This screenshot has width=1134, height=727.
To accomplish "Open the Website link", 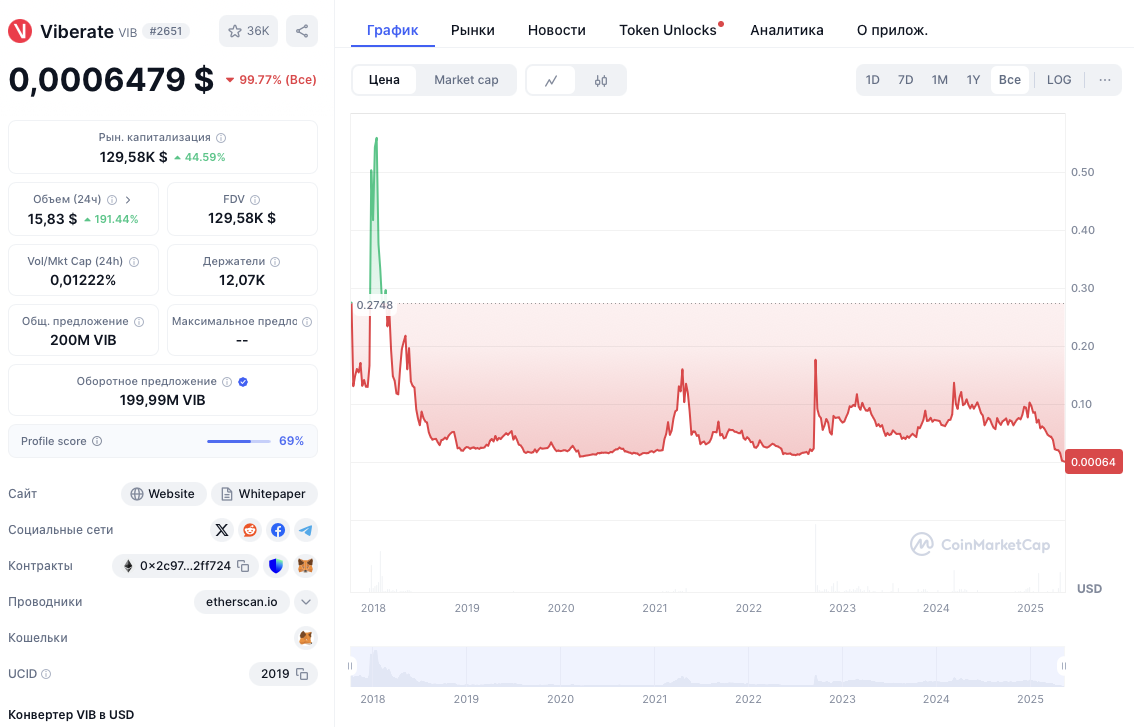I will pos(163,493).
